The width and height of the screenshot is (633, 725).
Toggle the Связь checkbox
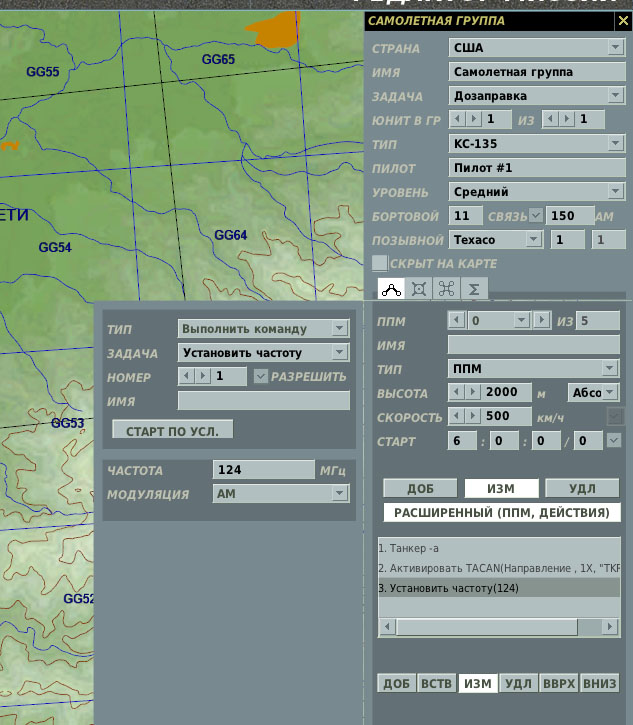pos(535,215)
